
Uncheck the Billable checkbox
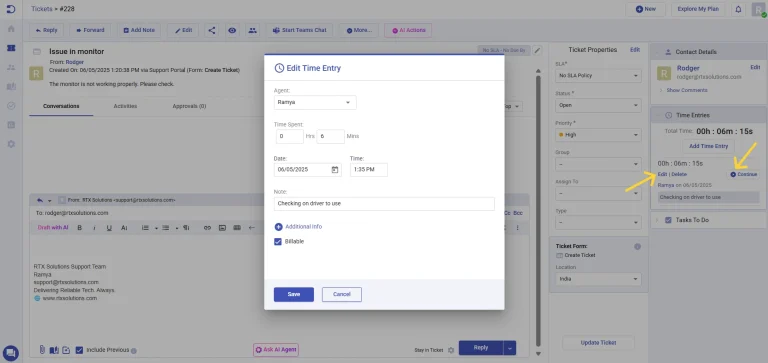pos(278,242)
